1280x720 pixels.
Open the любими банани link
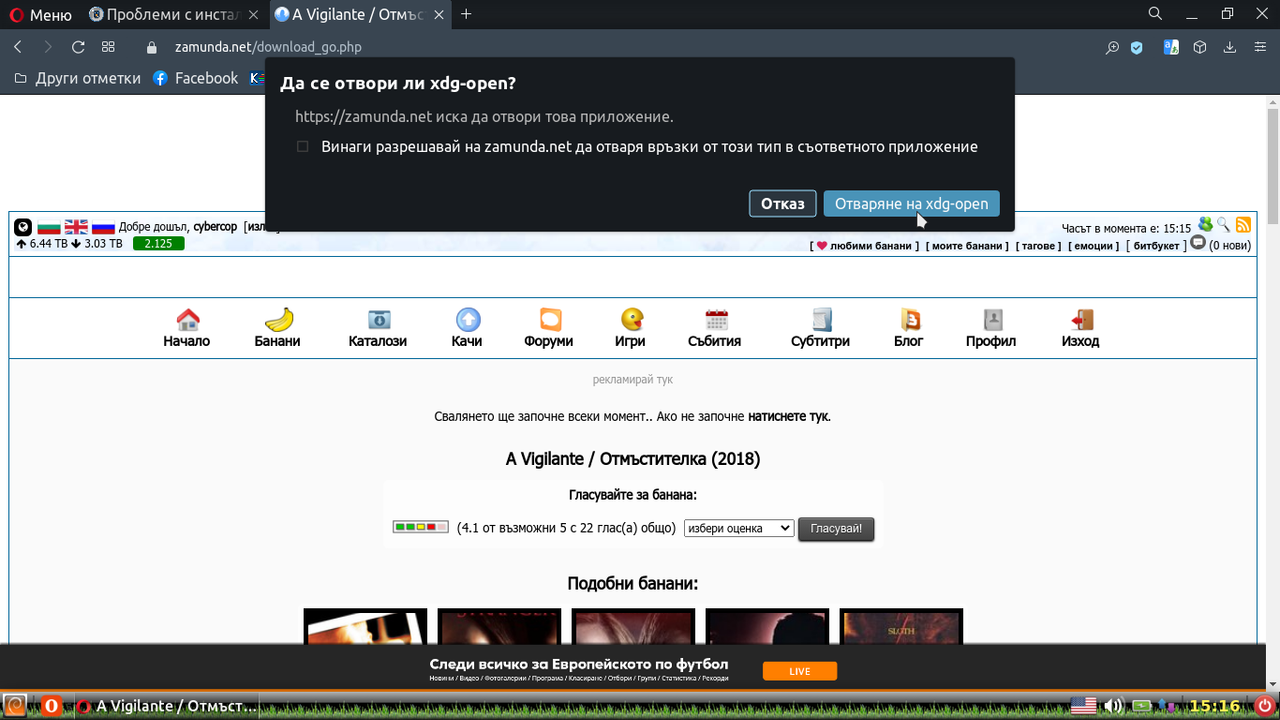(x=864, y=245)
